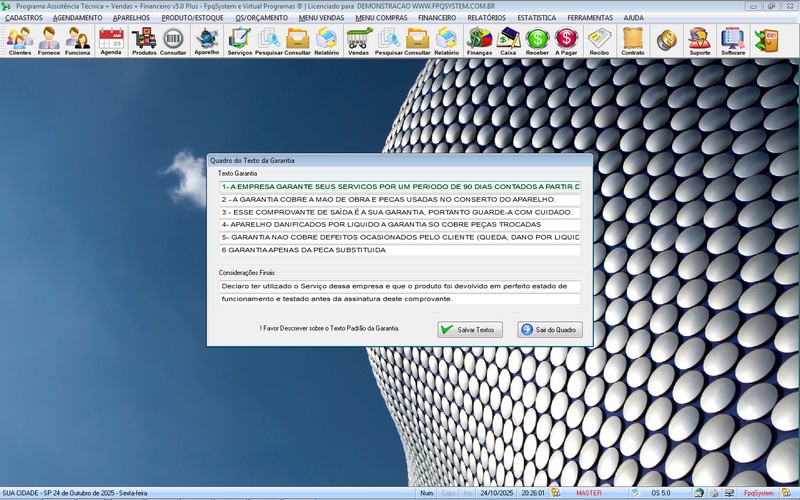
Task: Click Pesquisar icon right of Serviços
Action: tap(268, 41)
